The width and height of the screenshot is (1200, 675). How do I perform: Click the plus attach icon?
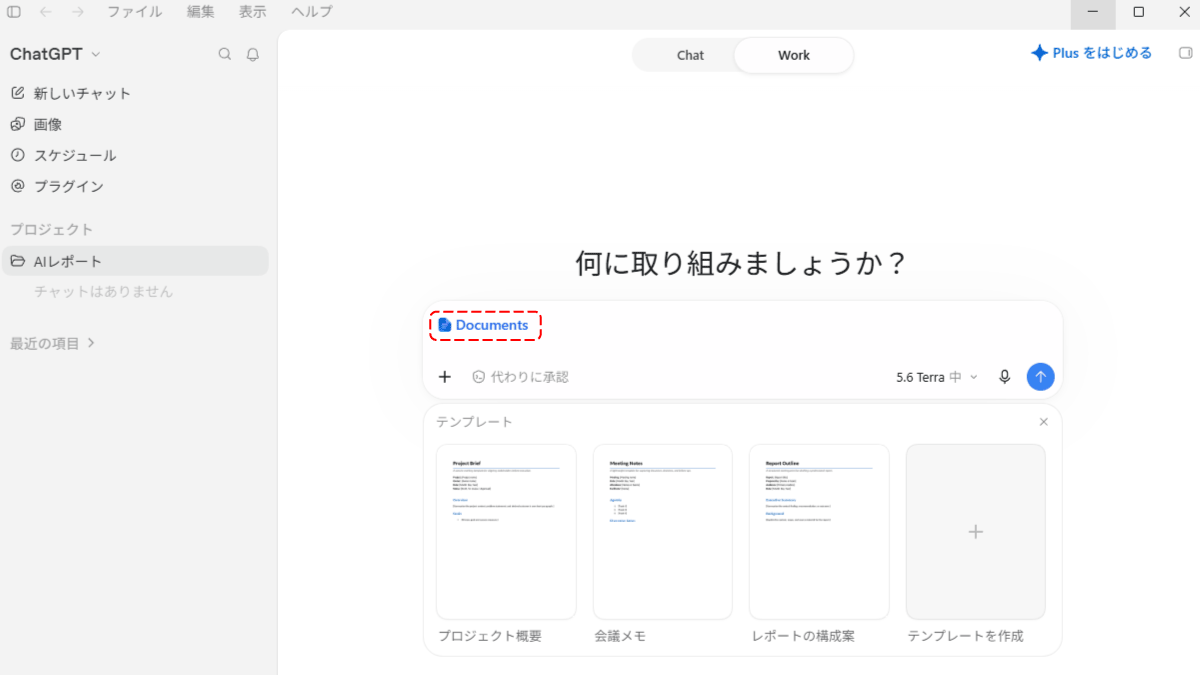[x=445, y=377]
